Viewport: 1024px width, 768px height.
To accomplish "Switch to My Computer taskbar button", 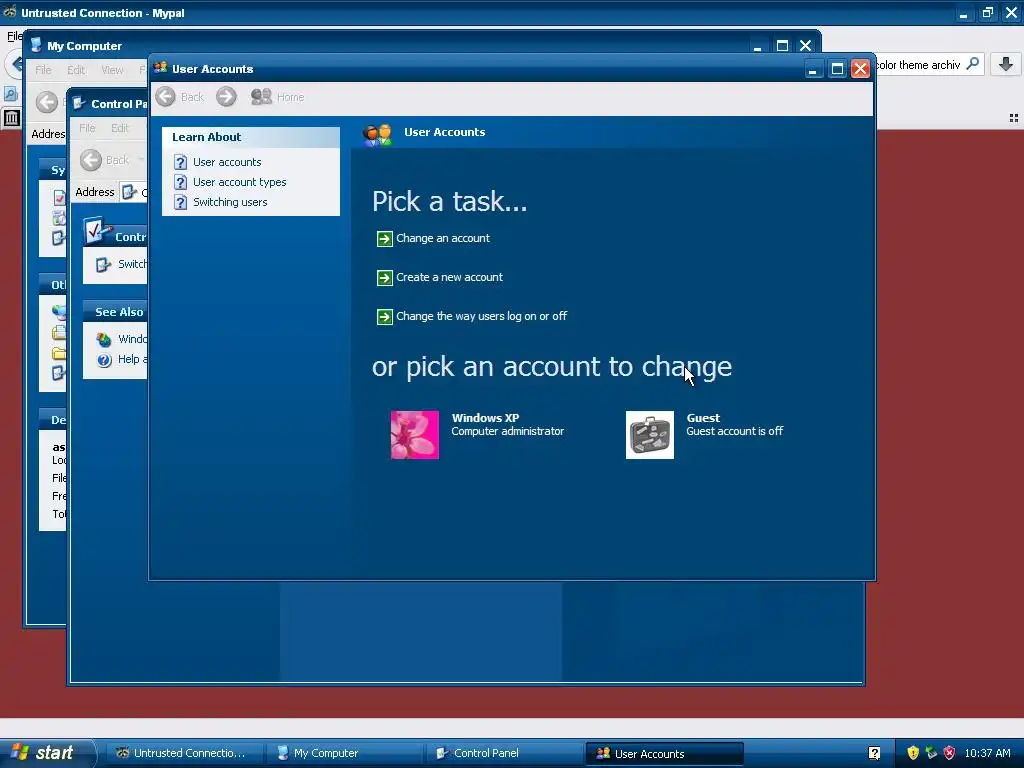I will [x=344, y=753].
